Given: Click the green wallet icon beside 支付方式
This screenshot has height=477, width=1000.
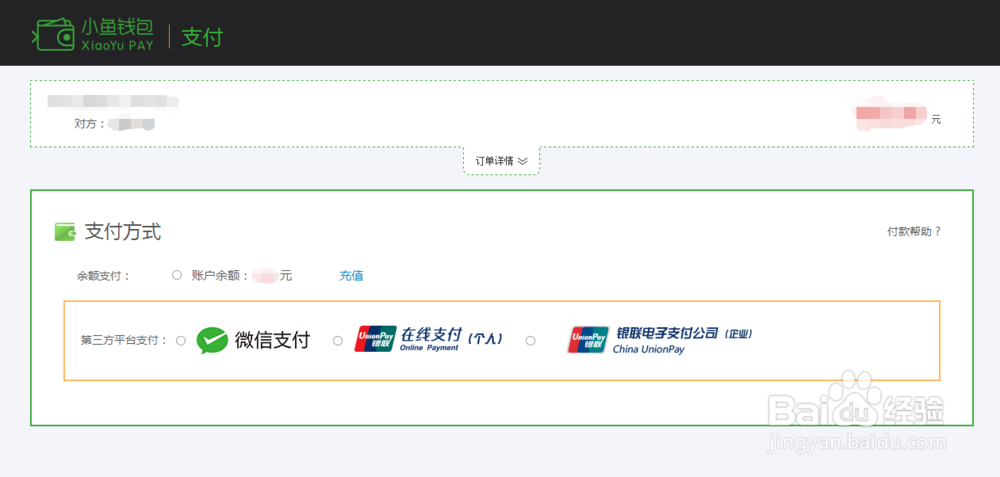Looking at the screenshot, I should tap(65, 232).
